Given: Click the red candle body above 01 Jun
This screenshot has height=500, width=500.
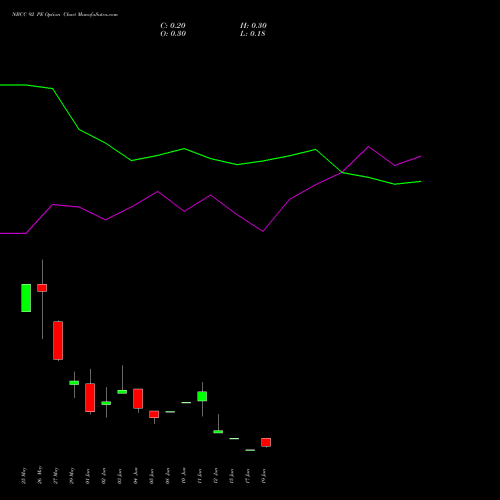Looking at the screenshot, I should tap(90, 398).
